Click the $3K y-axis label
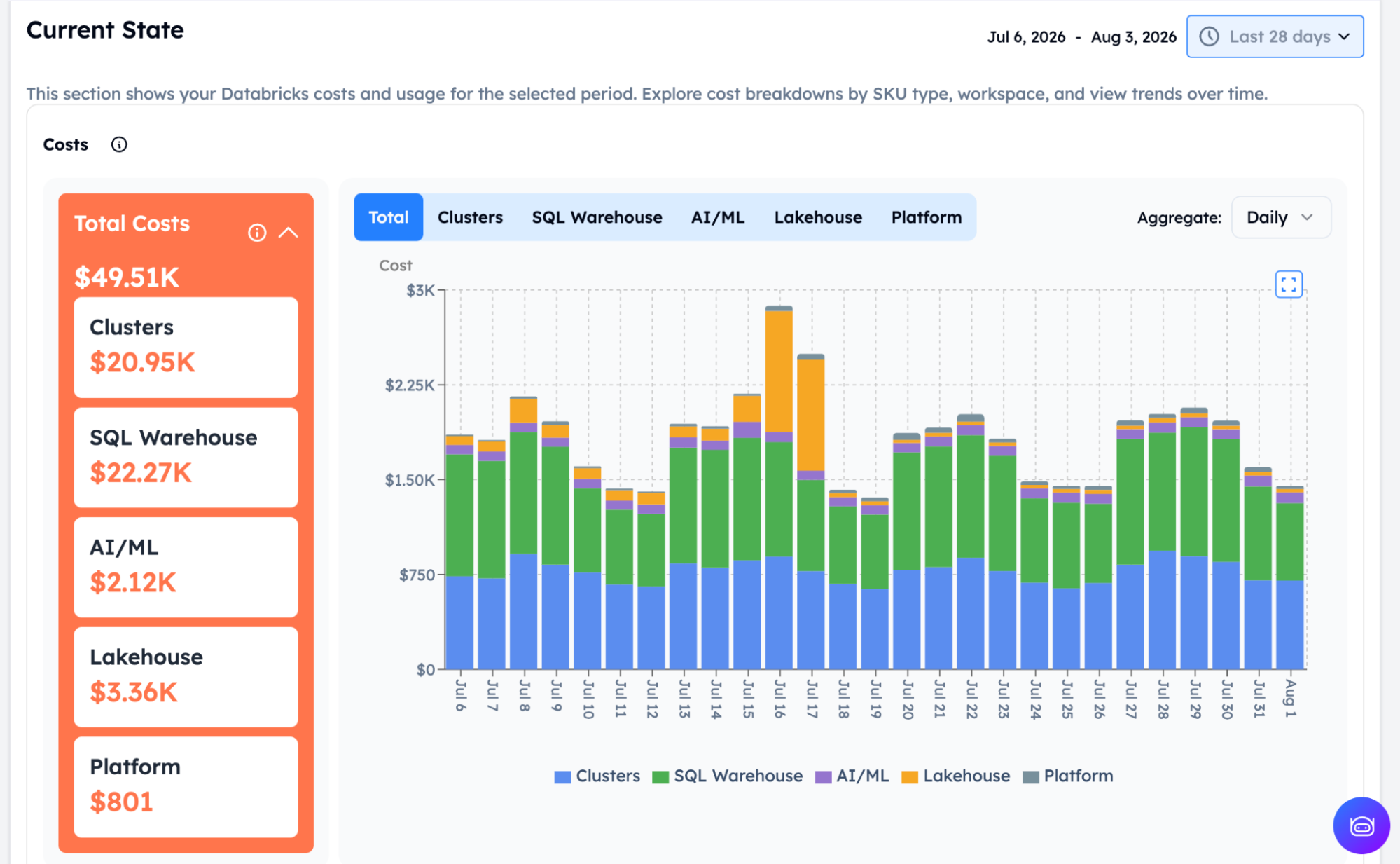 420,290
